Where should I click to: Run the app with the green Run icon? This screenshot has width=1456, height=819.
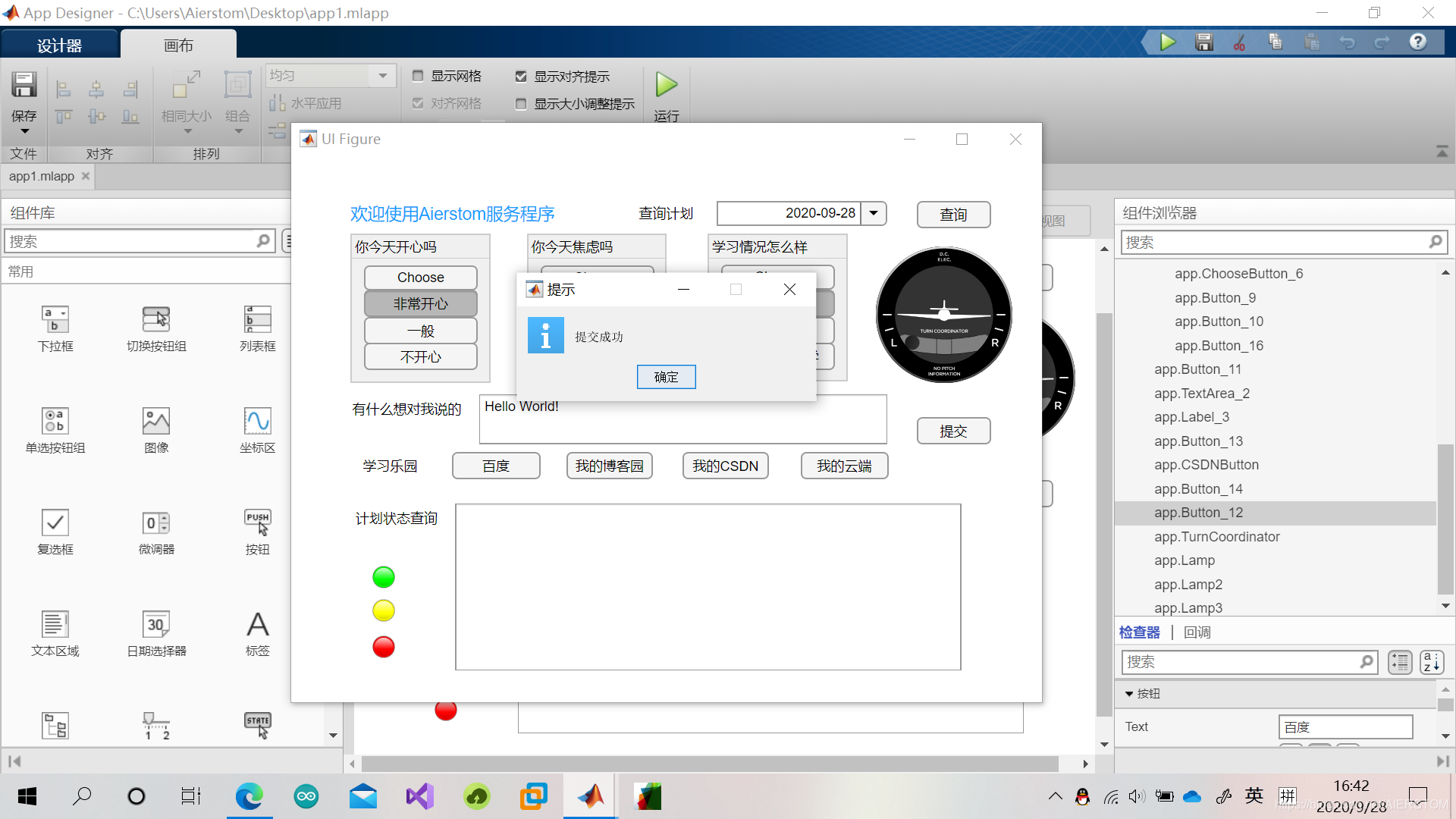tap(1168, 42)
